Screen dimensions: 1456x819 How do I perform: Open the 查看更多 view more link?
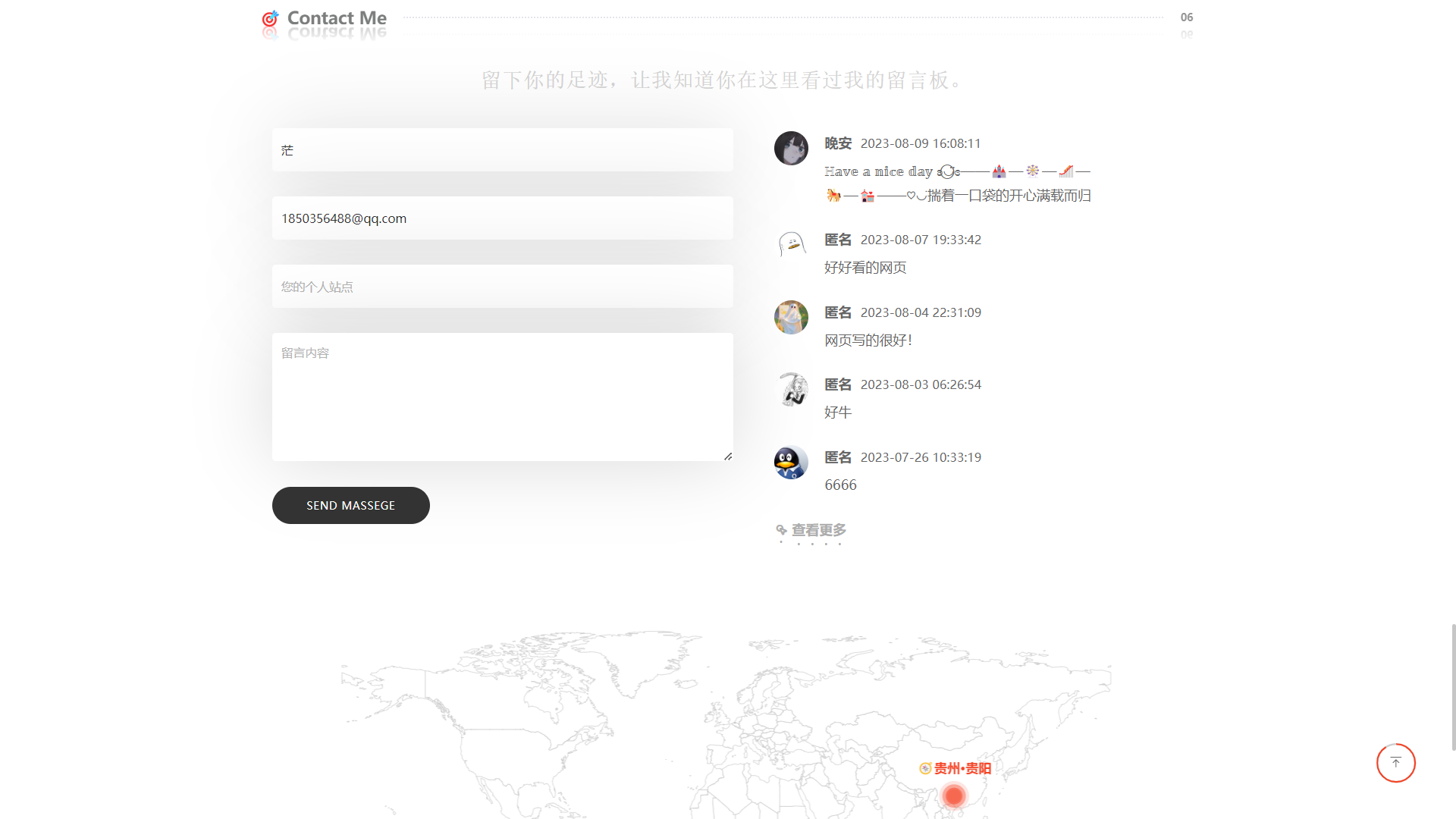pyautogui.click(x=818, y=530)
